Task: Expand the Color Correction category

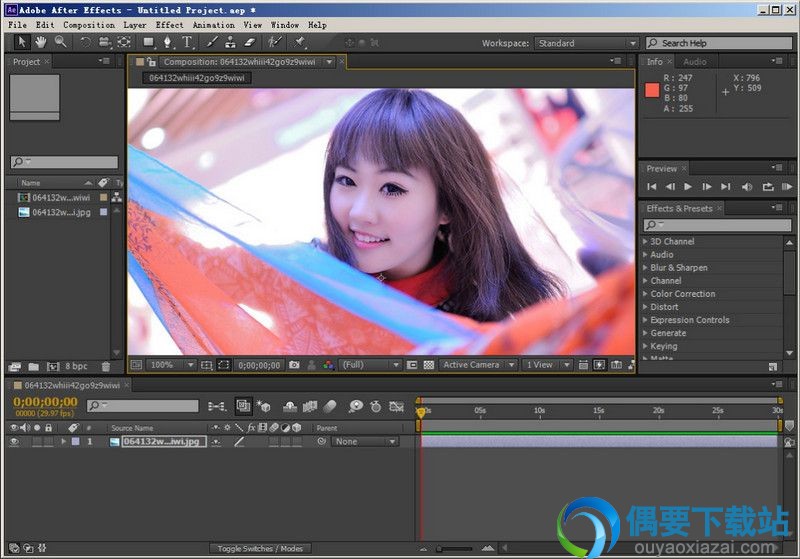Action: tap(645, 294)
